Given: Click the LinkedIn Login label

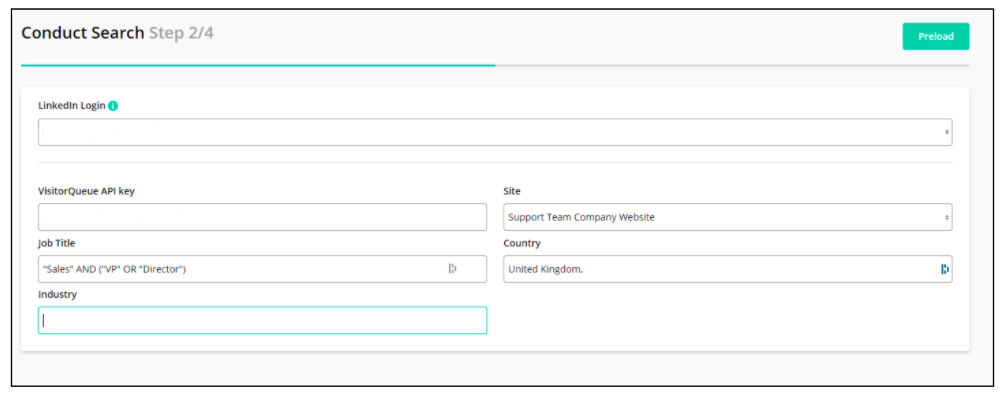Looking at the screenshot, I should (x=72, y=106).
